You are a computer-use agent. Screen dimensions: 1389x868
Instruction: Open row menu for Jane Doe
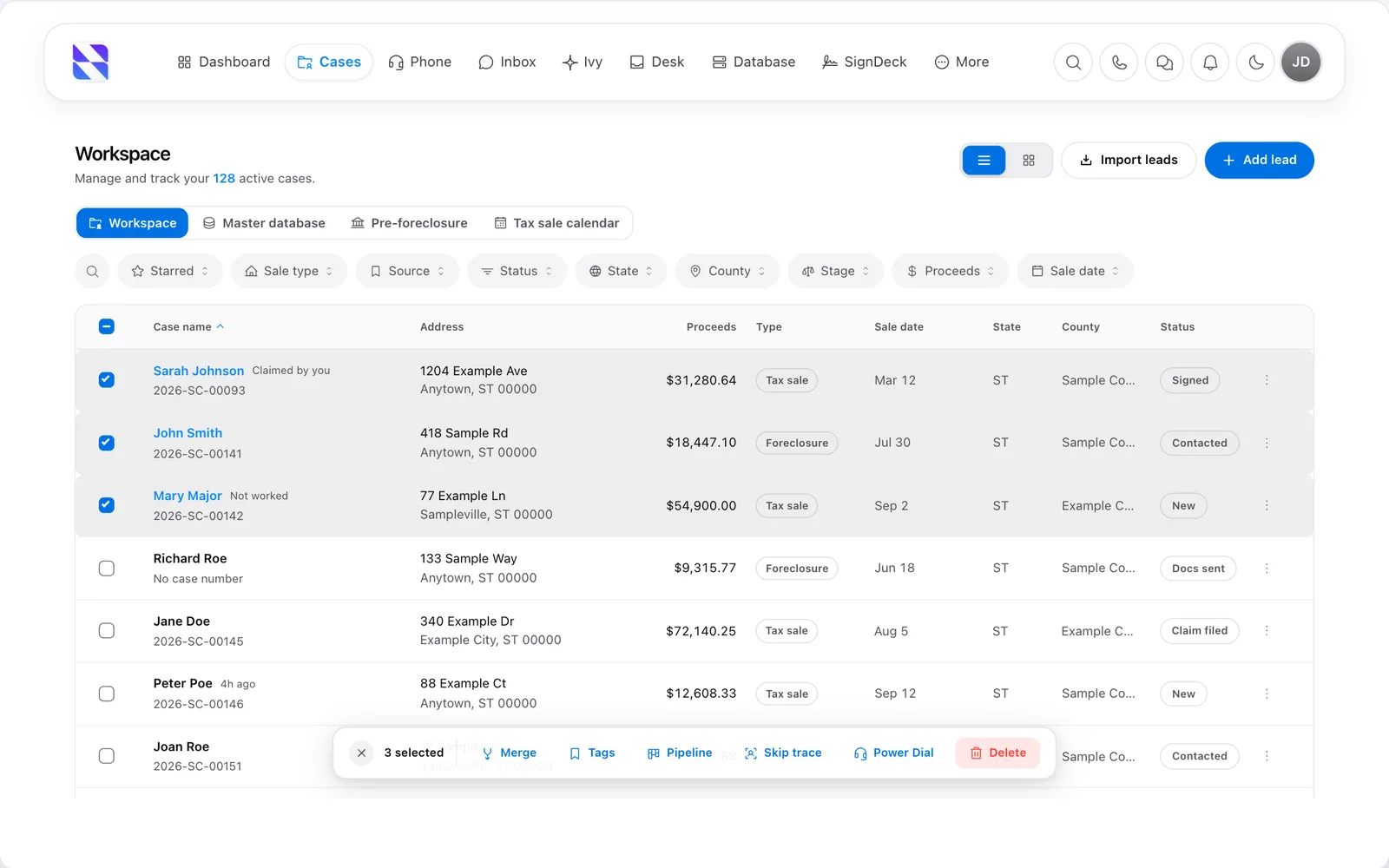point(1267,631)
